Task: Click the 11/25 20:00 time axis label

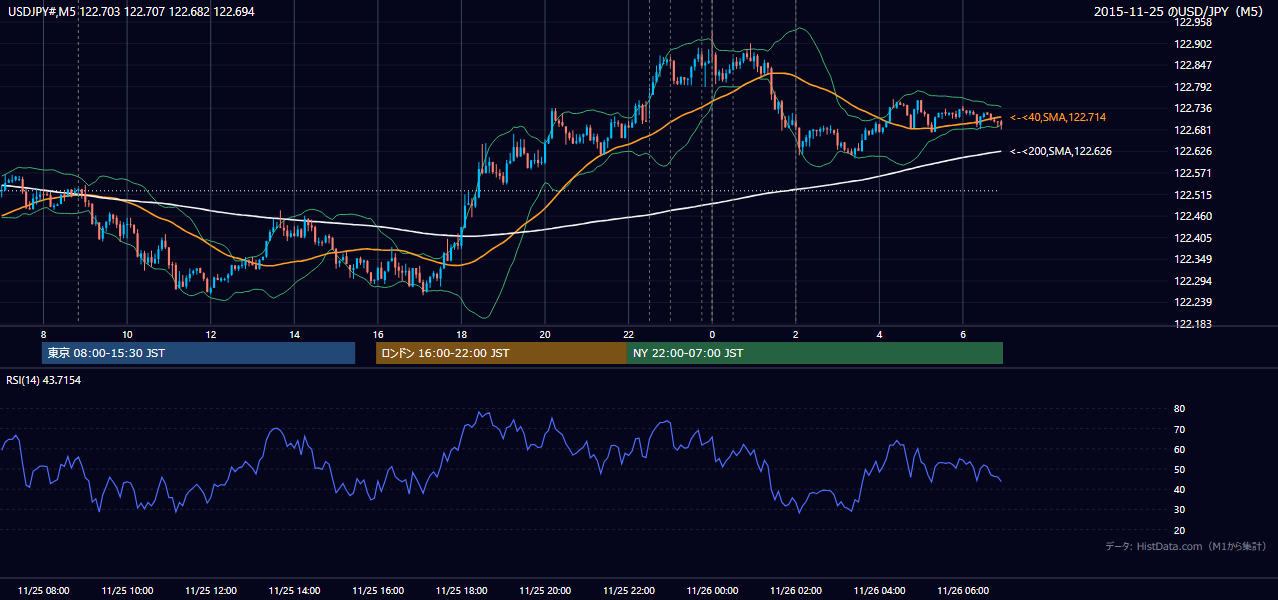Action: tap(545, 591)
